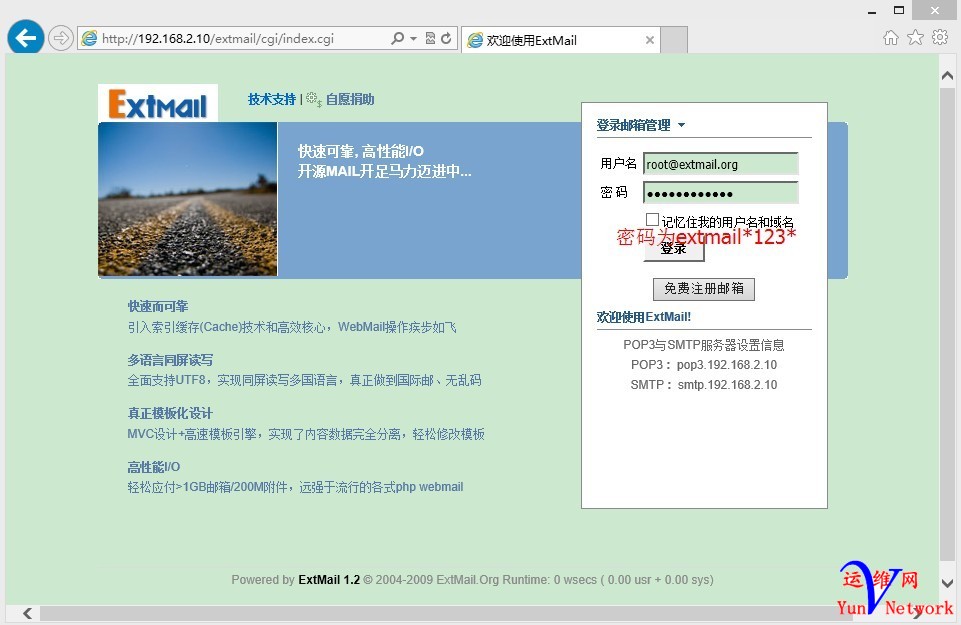Open Favorites star icon
Viewport: 961px width, 625px height.
(915, 38)
